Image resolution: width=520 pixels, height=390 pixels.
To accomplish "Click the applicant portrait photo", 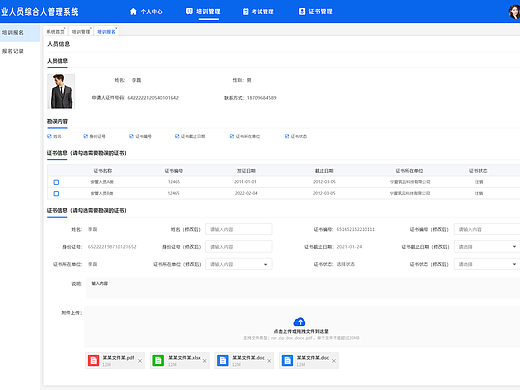I will (x=61, y=91).
